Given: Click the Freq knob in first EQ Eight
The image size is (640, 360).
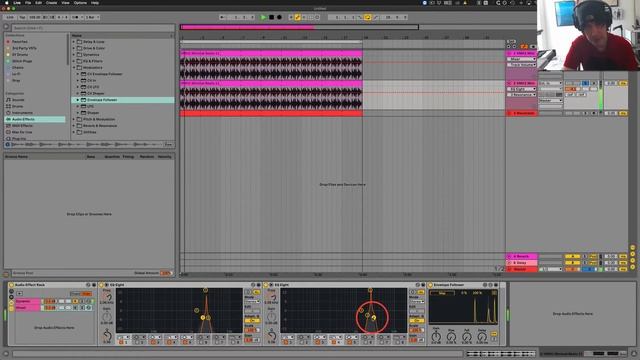Looking at the screenshot, I should click(108, 297).
